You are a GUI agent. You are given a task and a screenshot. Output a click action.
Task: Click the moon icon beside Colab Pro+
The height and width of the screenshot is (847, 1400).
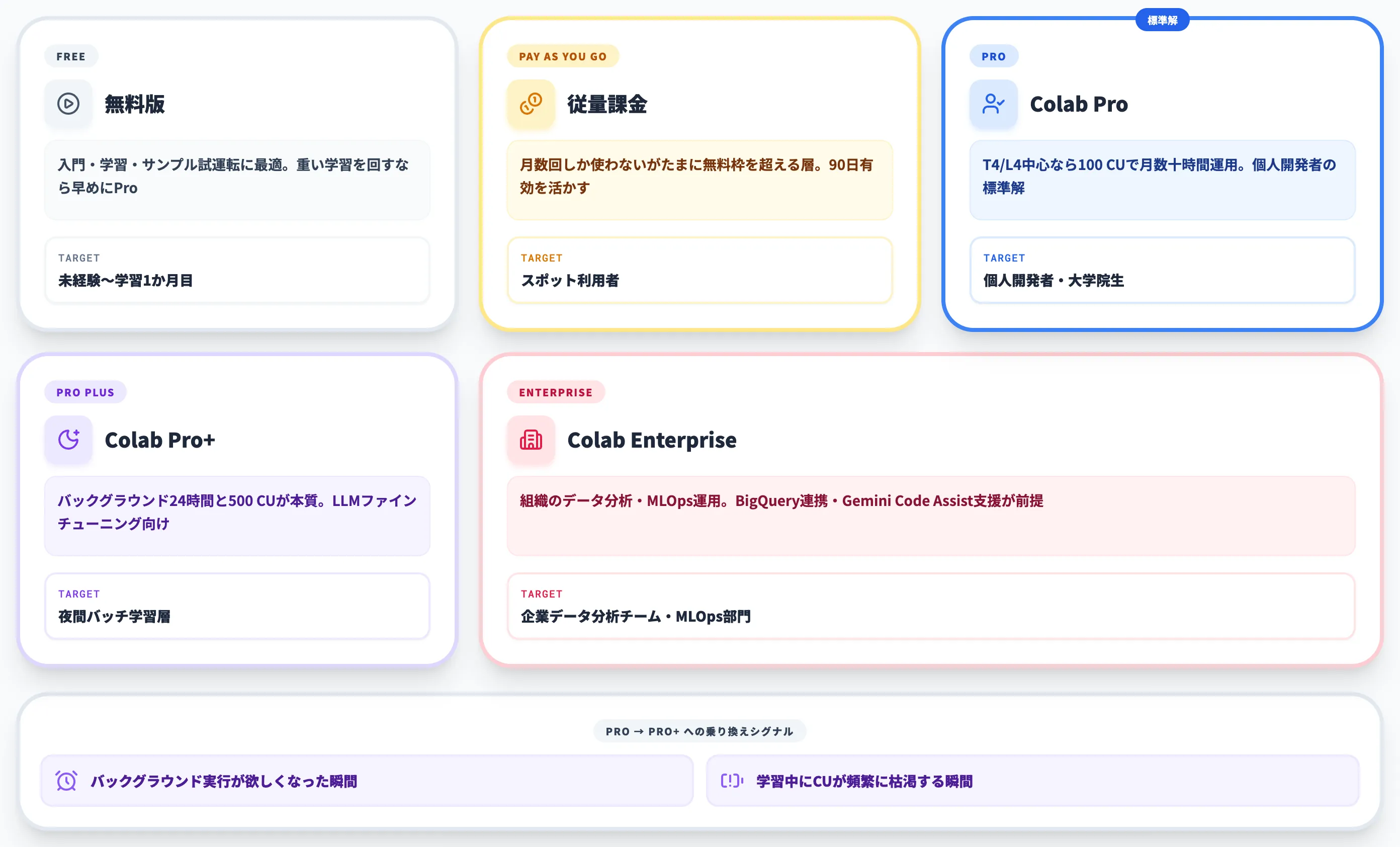tap(68, 440)
